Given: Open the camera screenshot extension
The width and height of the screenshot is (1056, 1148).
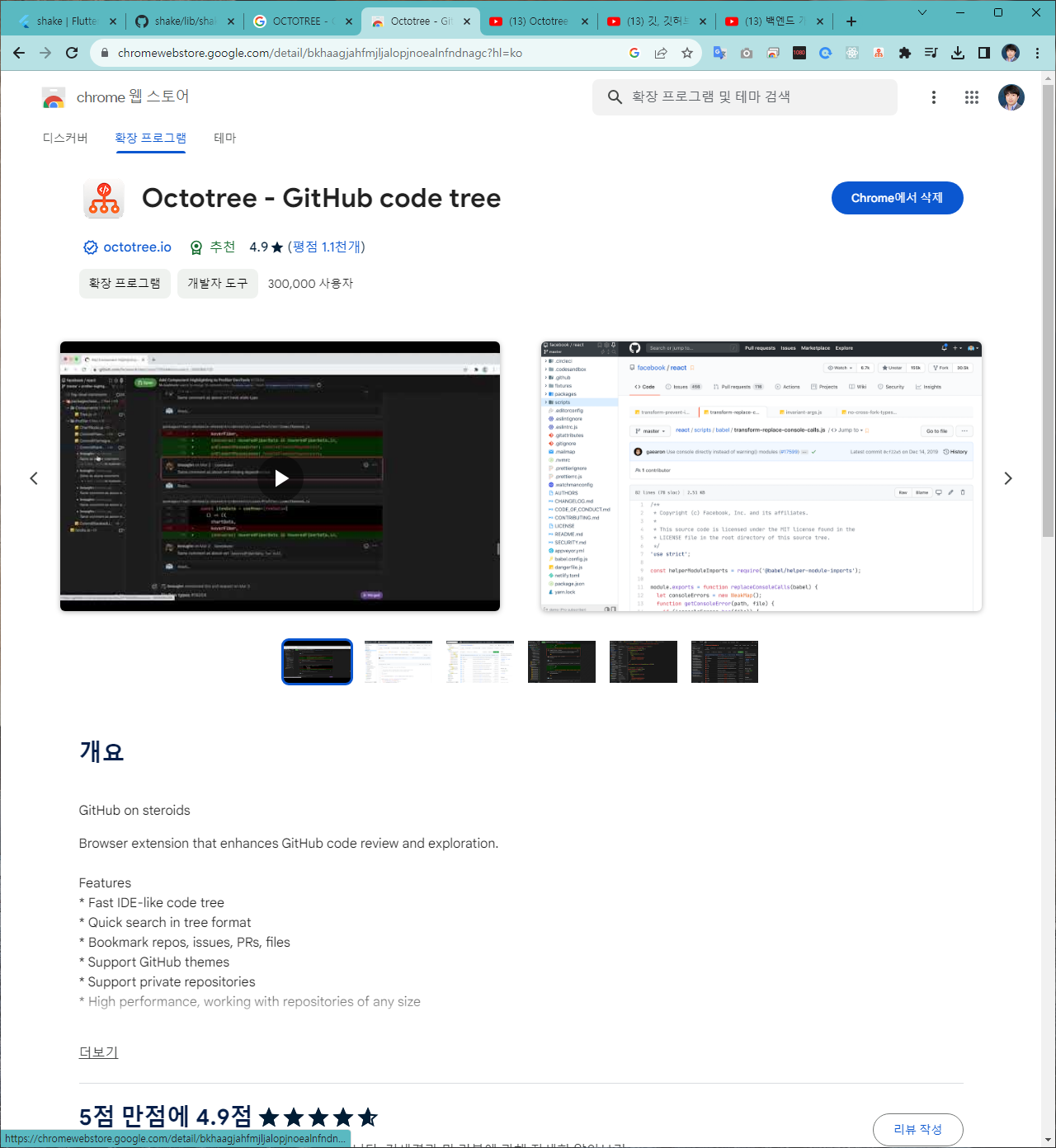Looking at the screenshot, I should coord(747,53).
